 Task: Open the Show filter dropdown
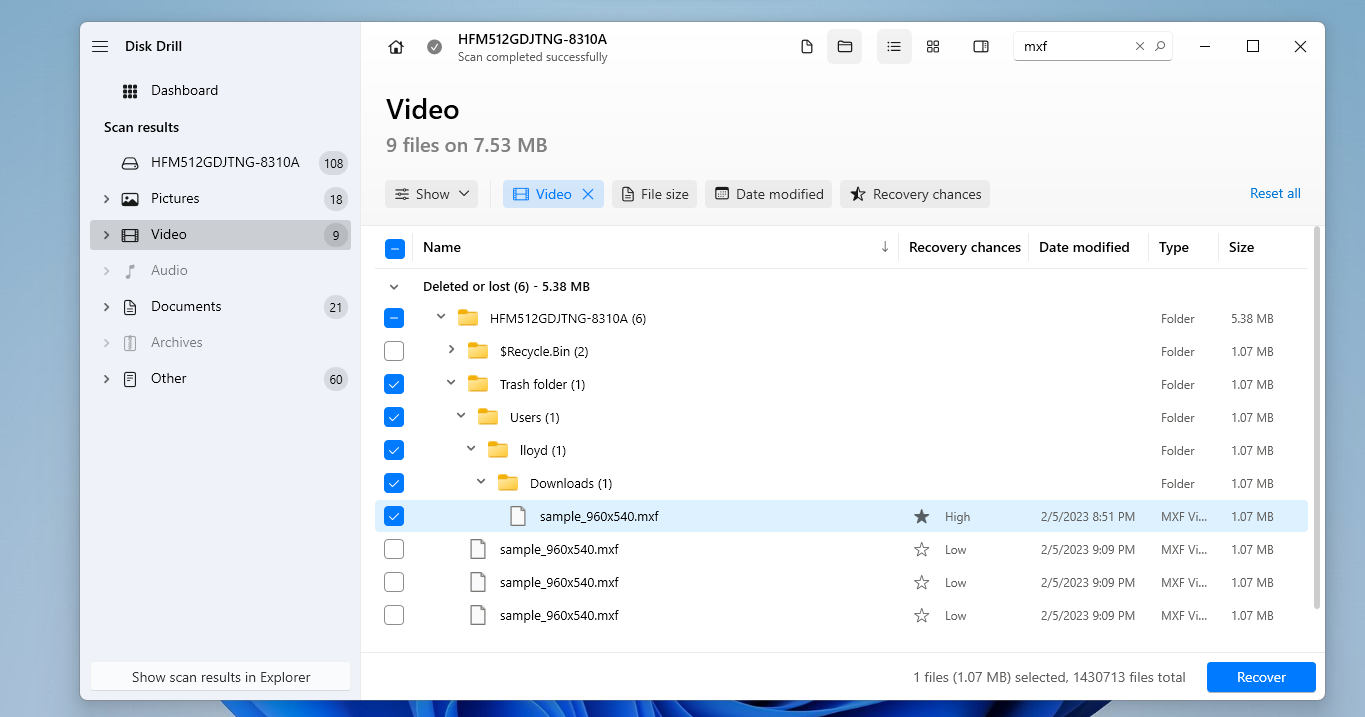click(x=432, y=194)
